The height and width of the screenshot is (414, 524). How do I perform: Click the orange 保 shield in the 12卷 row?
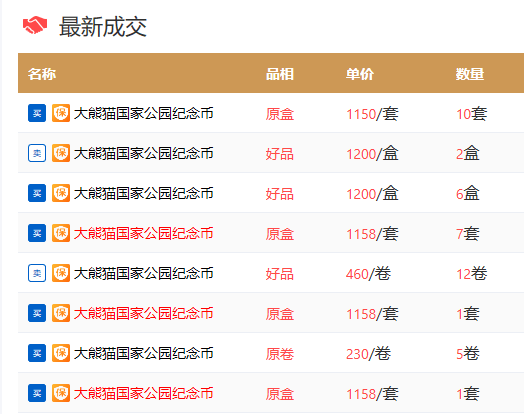[61, 273]
